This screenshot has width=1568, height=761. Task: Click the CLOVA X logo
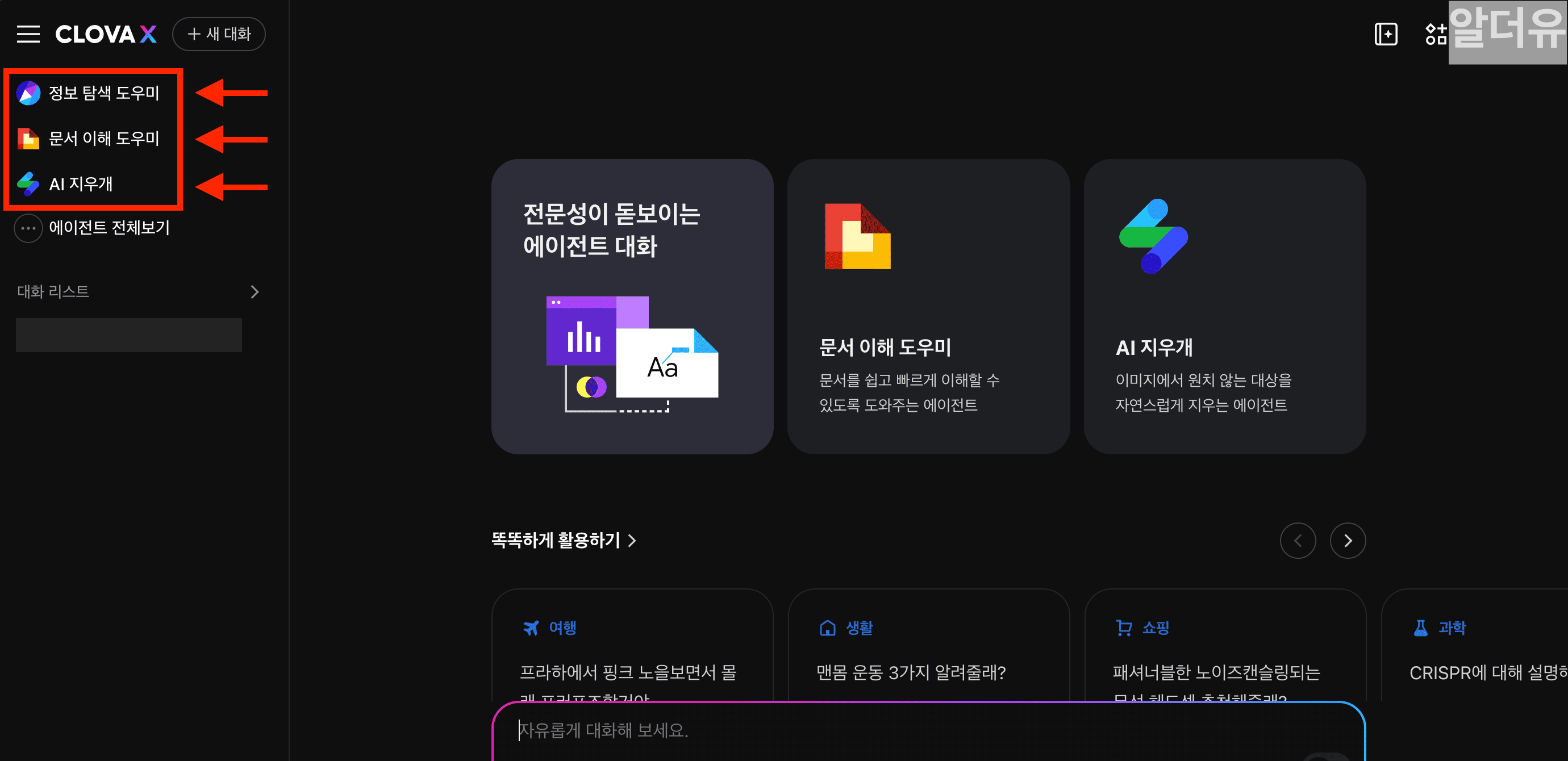[105, 34]
